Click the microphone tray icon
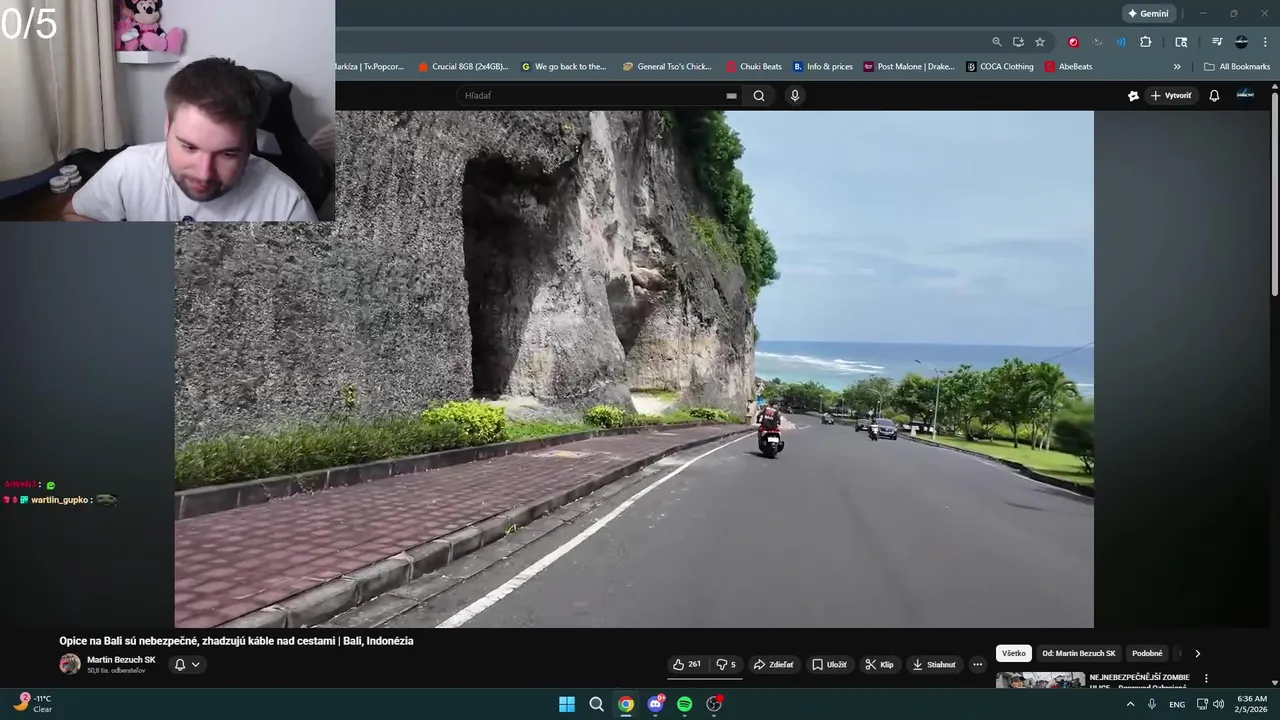1280x720 pixels. click(x=1152, y=704)
